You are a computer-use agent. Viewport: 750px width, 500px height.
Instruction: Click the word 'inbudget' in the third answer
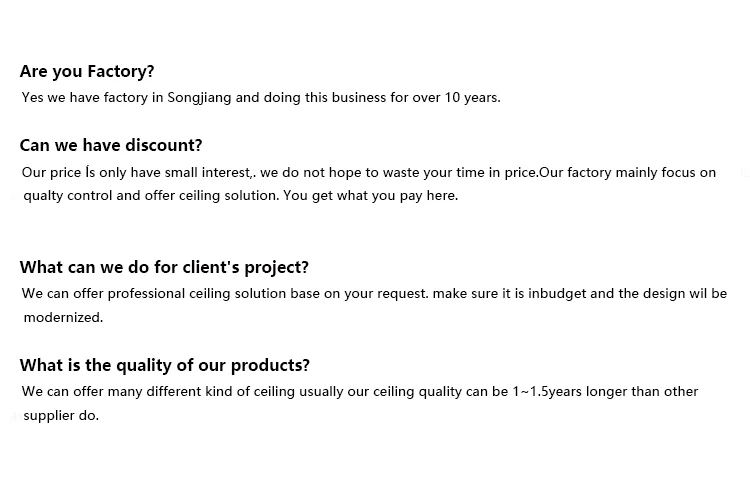click(x=557, y=293)
